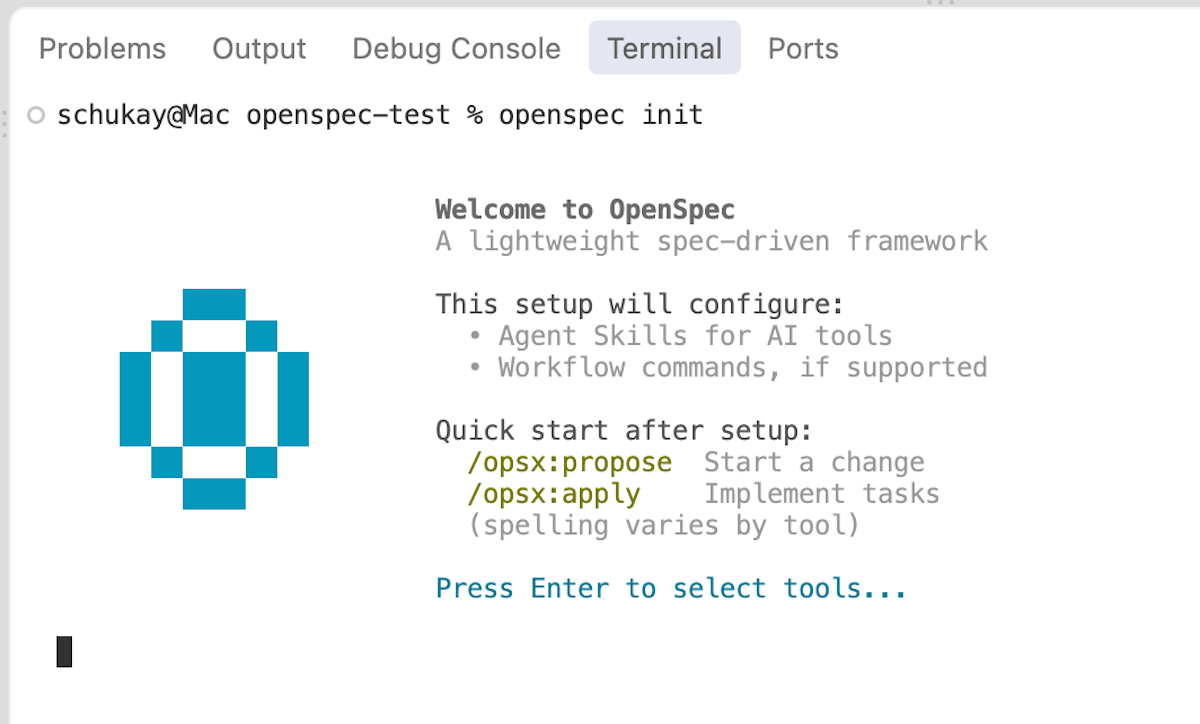Click the panel drag handle dots at top

point(941,3)
